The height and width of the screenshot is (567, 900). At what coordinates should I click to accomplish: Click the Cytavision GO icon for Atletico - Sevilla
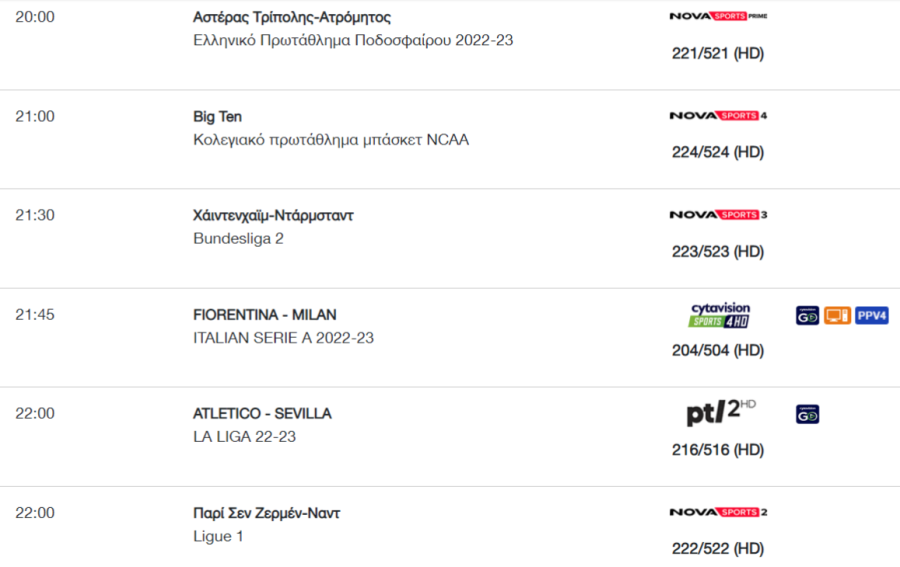coord(807,414)
